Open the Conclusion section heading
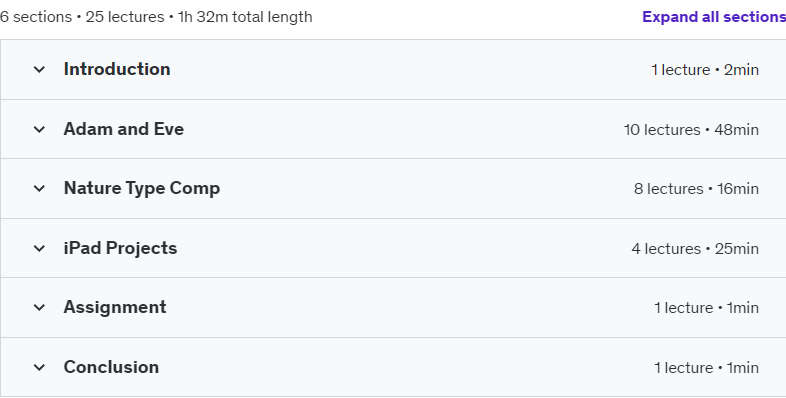This screenshot has height=398, width=786. pos(111,367)
